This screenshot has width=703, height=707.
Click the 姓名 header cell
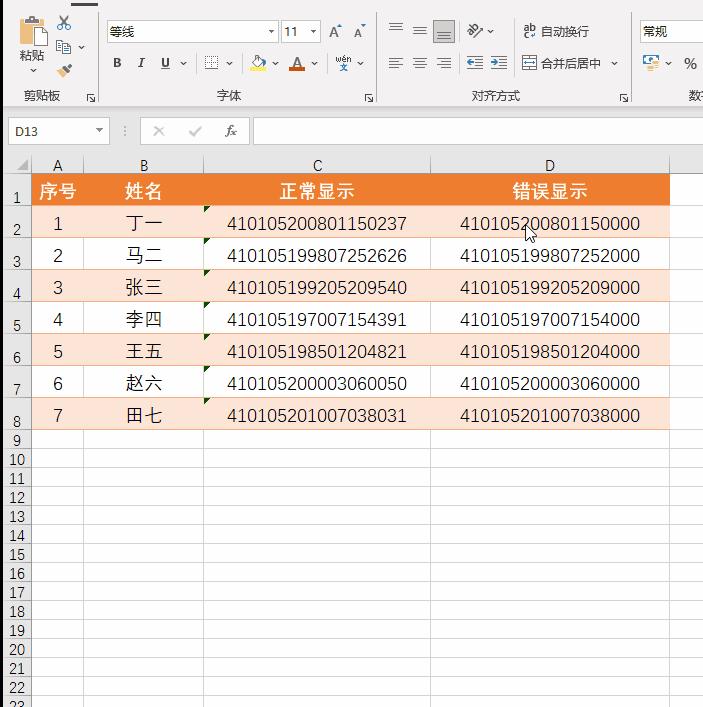click(143, 190)
